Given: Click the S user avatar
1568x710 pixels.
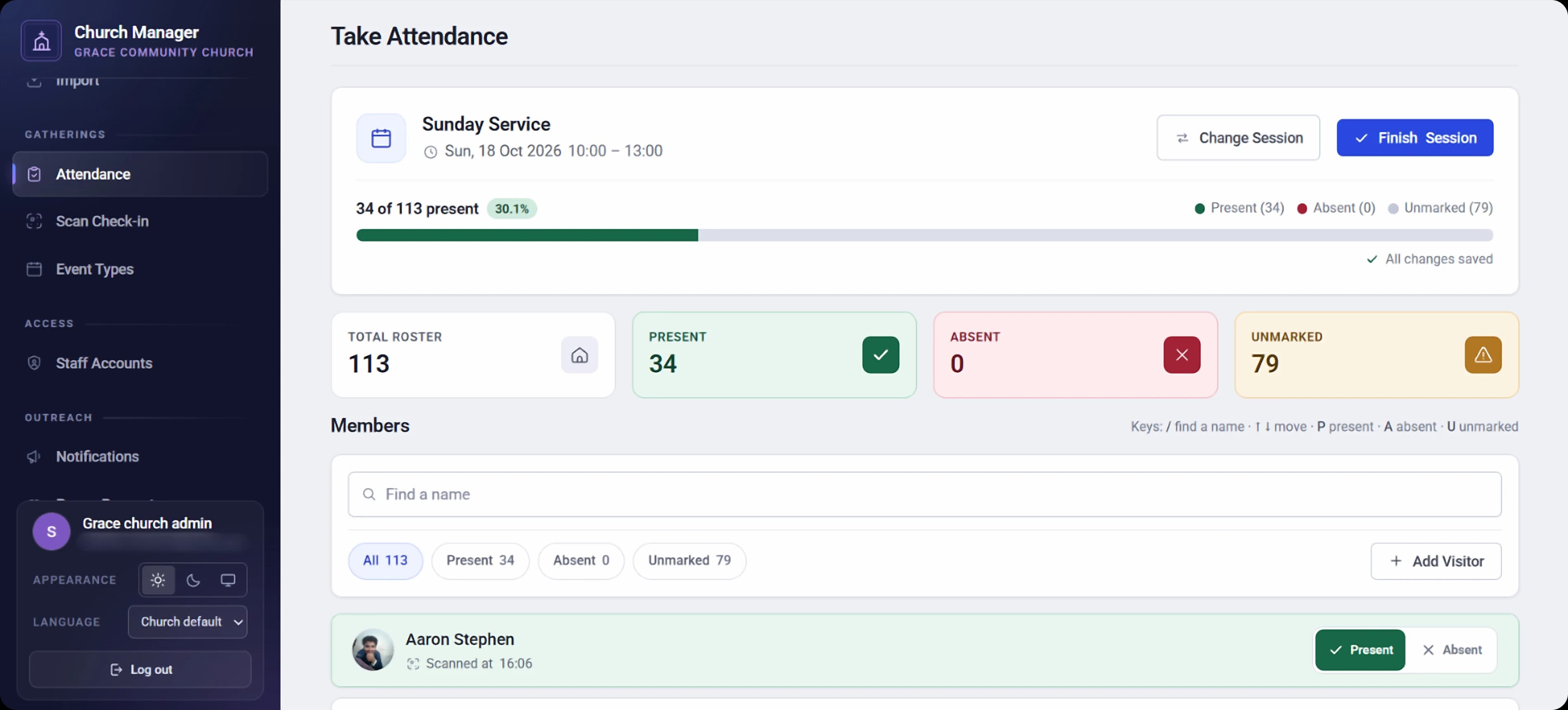Looking at the screenshot, I should coord(51,532).
